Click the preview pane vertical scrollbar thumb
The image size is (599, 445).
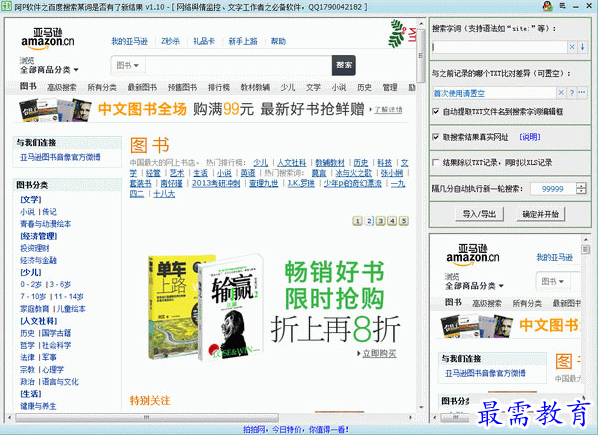pos(585,249)
